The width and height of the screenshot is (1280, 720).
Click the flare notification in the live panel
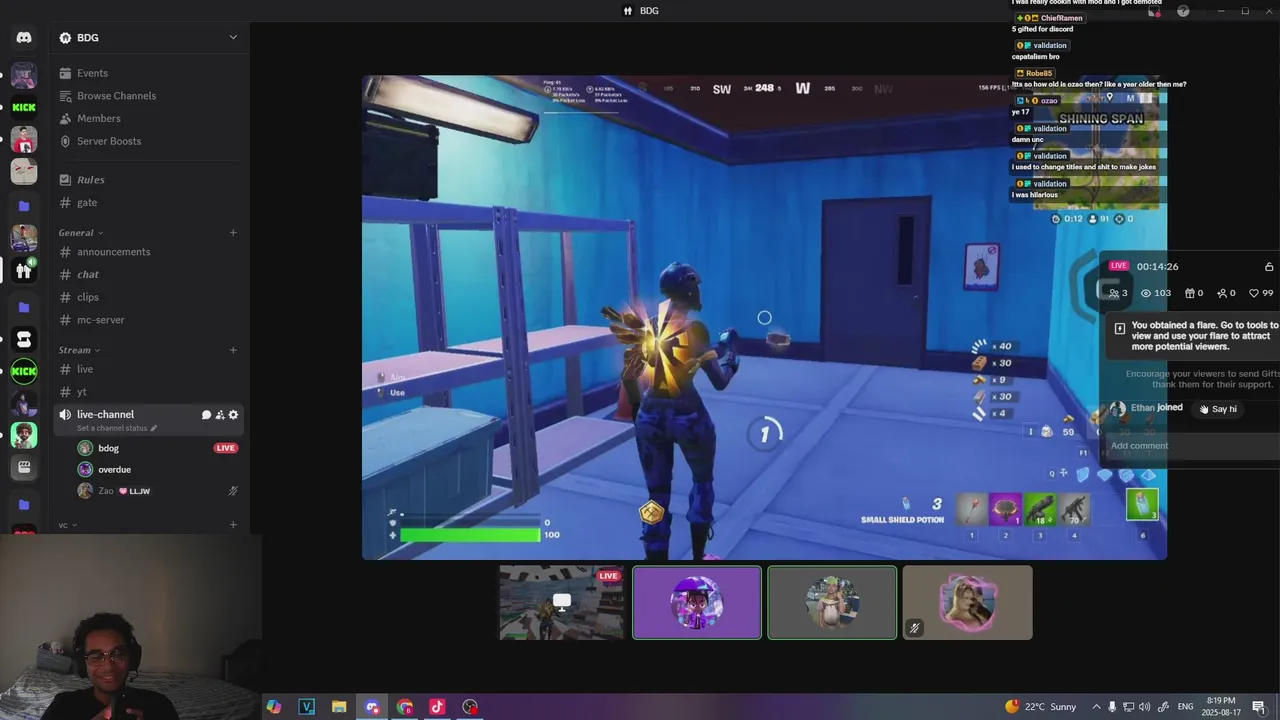point(1192,335)
